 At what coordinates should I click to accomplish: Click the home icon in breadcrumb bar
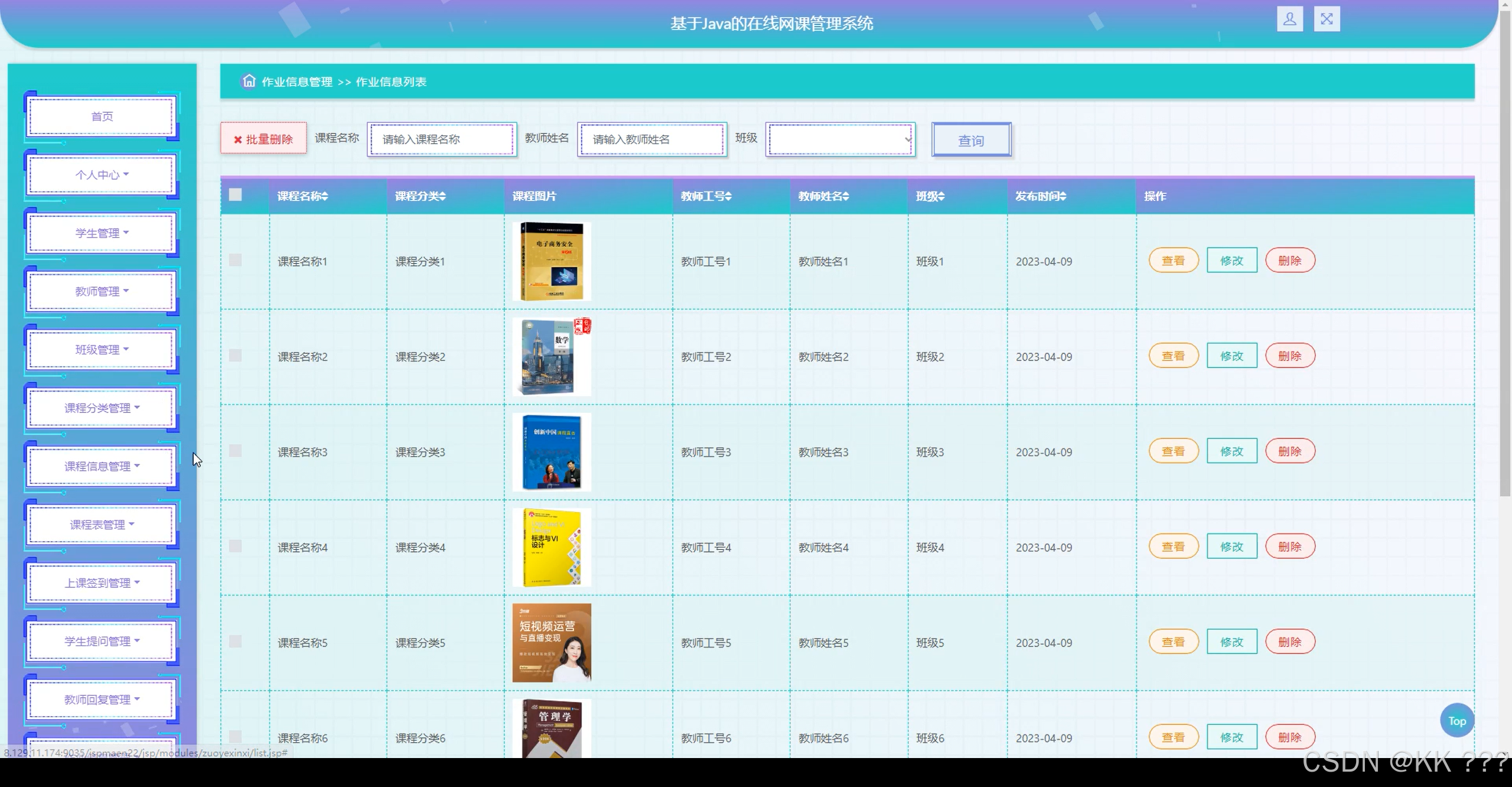[x=249, y=81]
